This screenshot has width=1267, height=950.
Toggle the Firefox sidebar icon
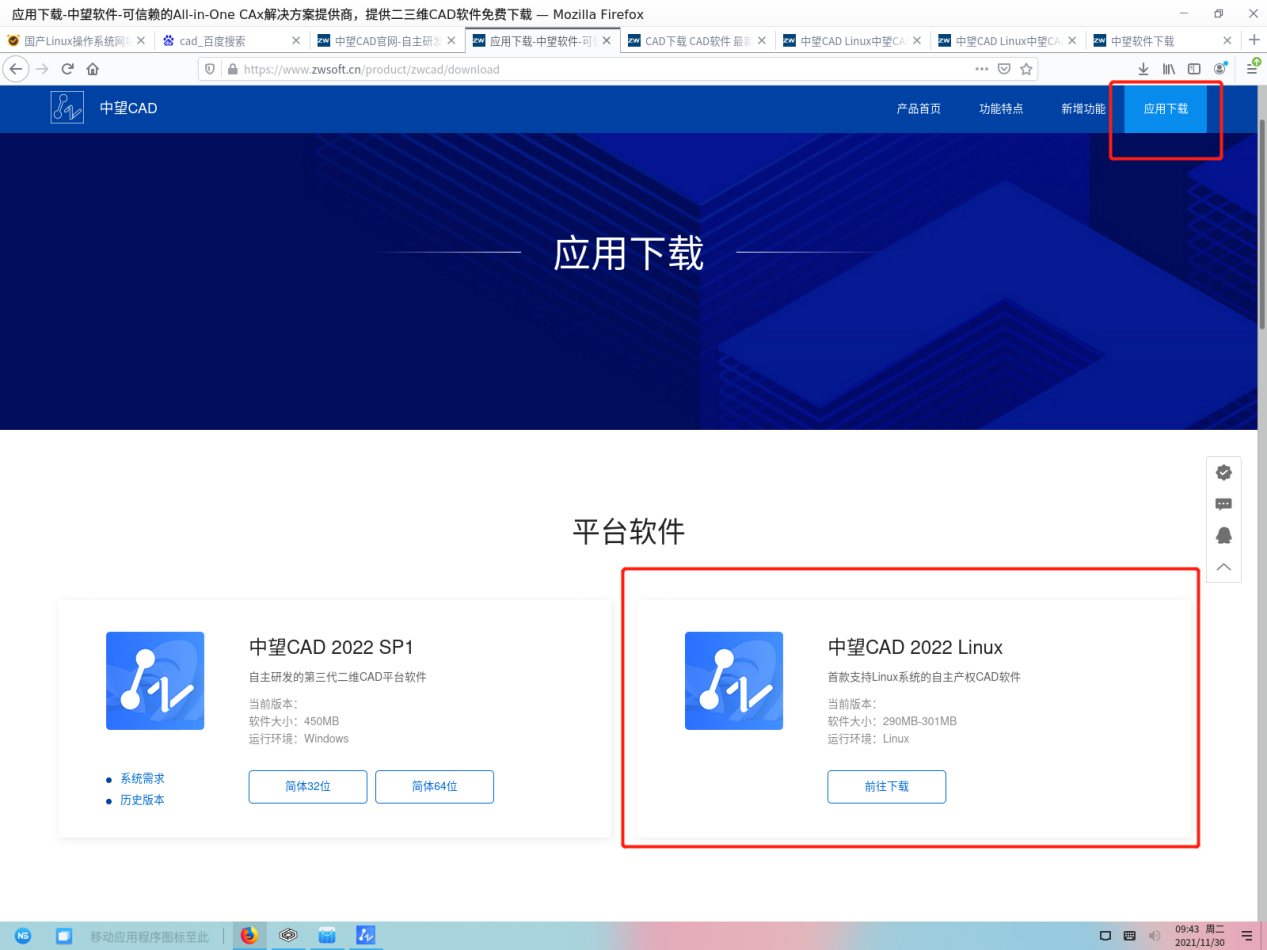(x=1194, y=69)
